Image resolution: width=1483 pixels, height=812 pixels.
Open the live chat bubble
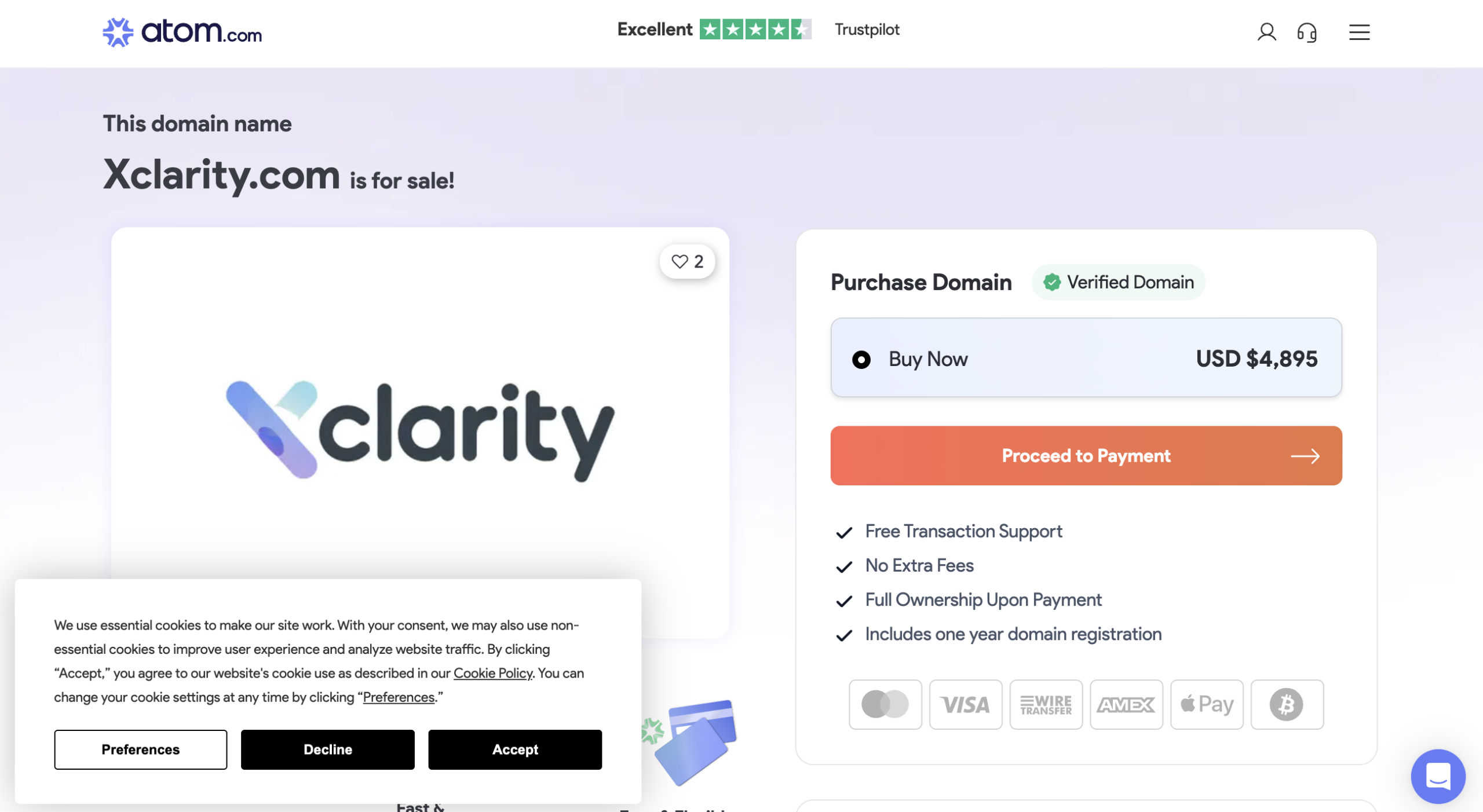[1439, 776]
